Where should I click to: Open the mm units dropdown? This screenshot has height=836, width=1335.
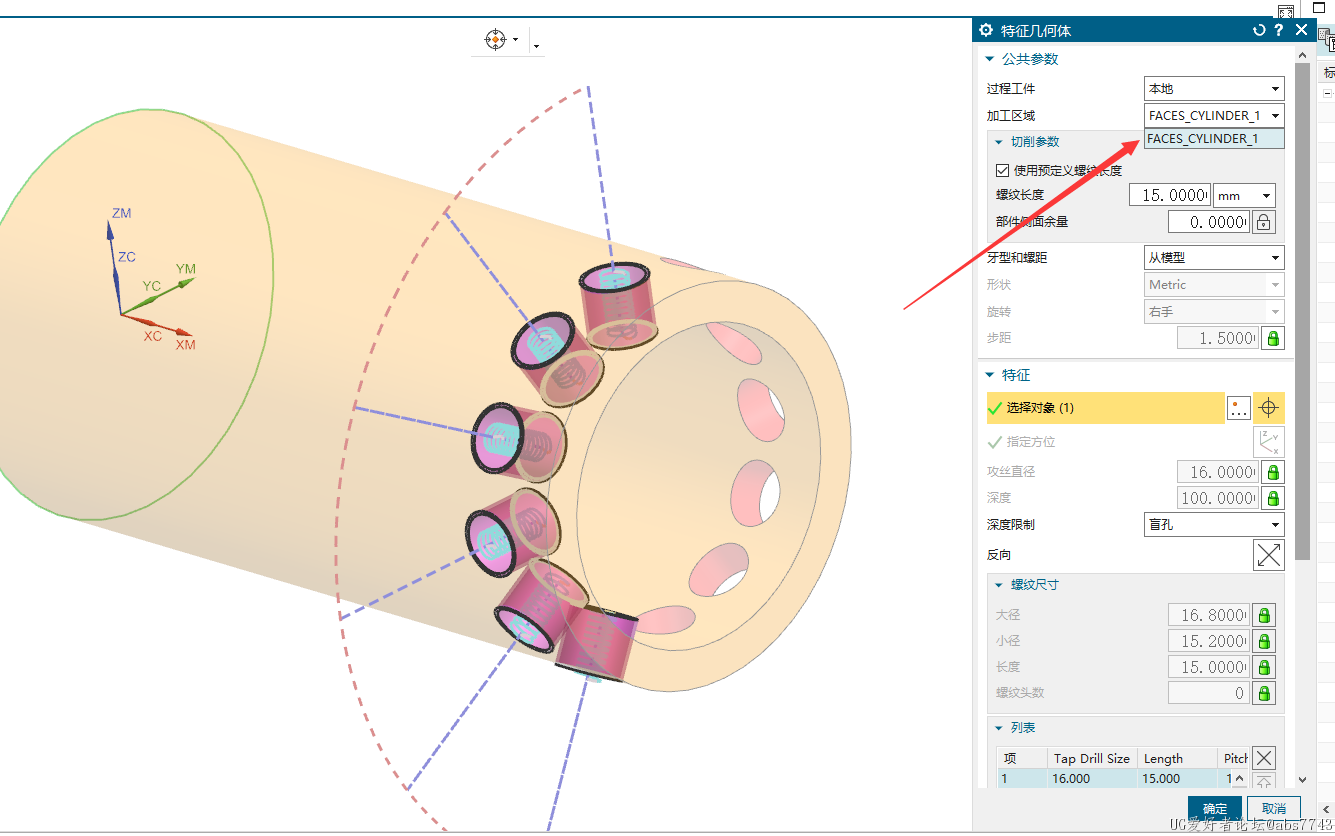coord(1244,196)
